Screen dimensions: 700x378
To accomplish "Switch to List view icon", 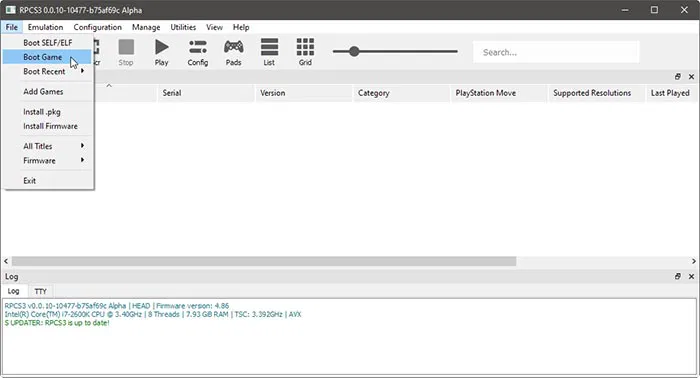I will 269,52.
